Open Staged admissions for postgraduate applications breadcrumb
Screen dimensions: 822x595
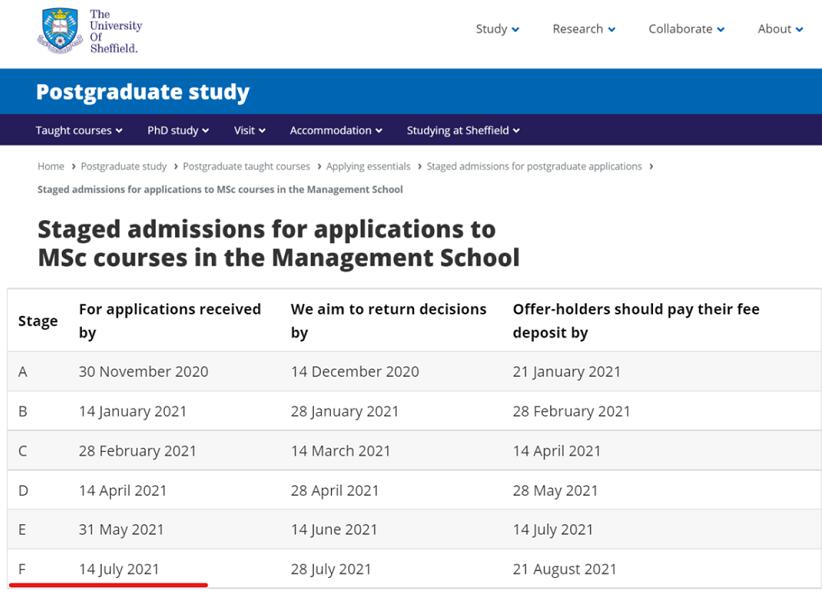point(534,166)
